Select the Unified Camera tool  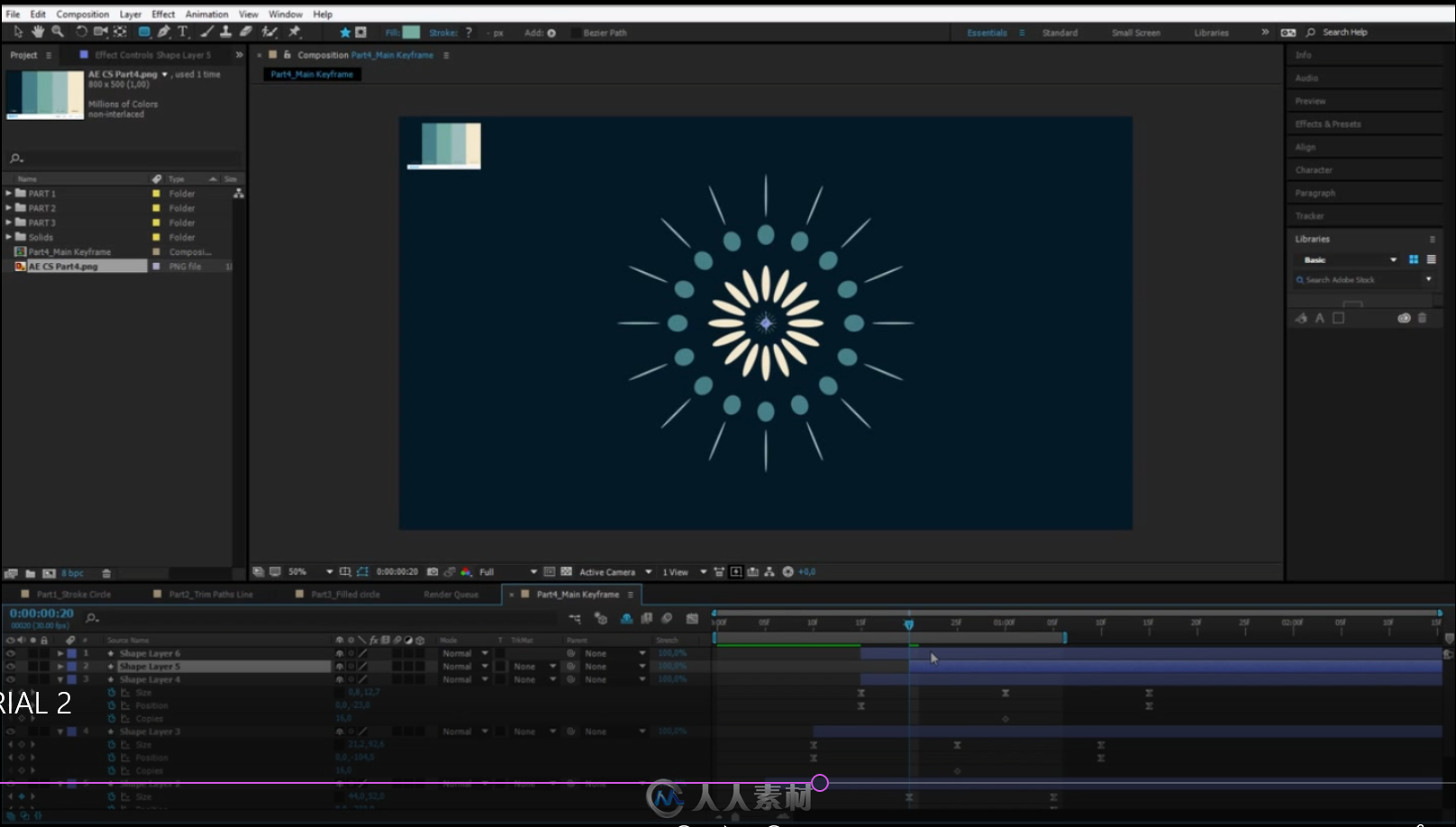pos(100,32)
